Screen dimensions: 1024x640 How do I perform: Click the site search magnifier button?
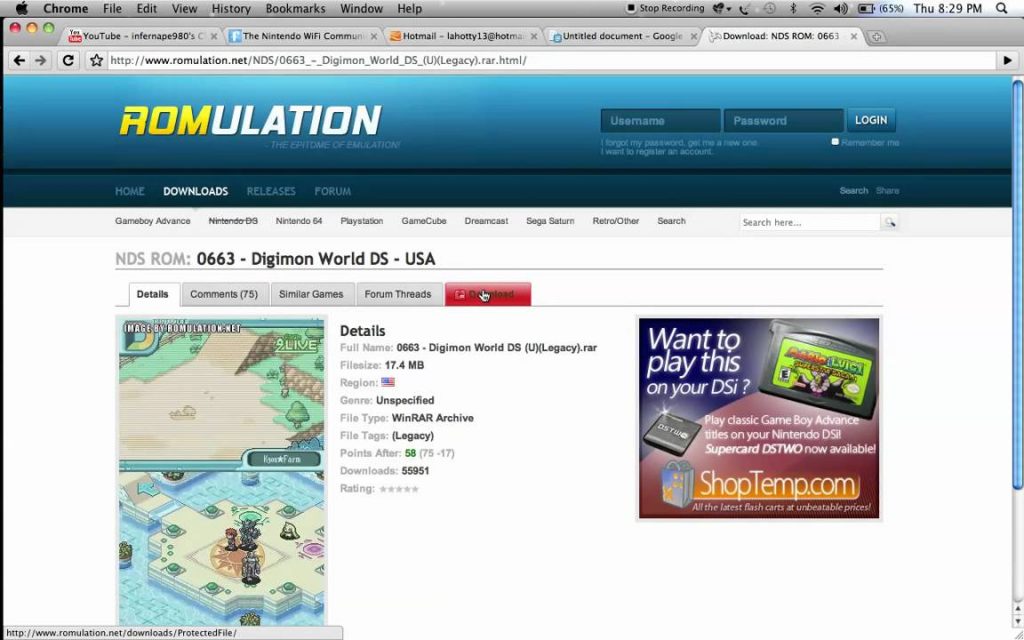point(889,222)
